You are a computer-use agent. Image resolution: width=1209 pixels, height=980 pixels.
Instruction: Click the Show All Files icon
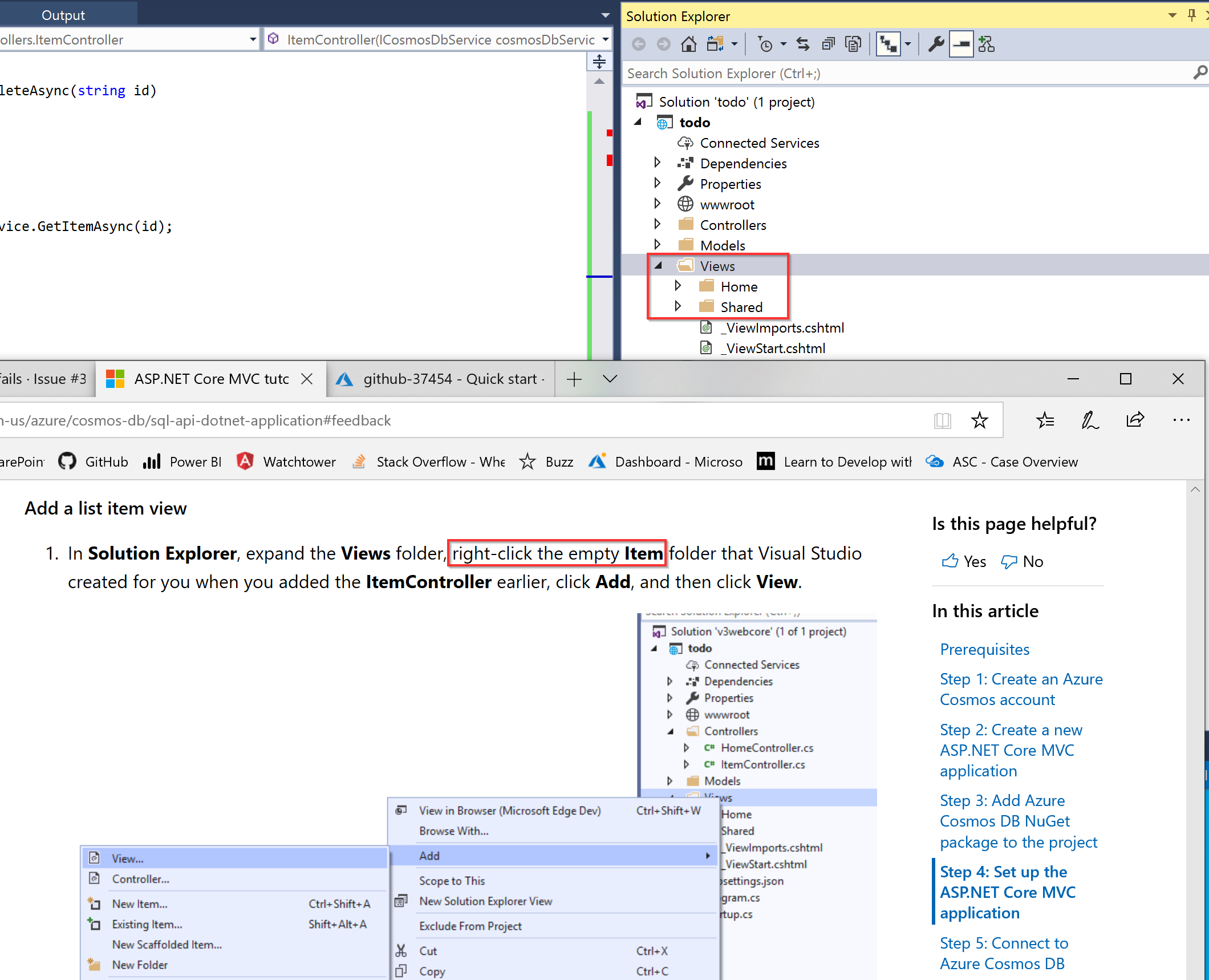(x=854, y=44)
